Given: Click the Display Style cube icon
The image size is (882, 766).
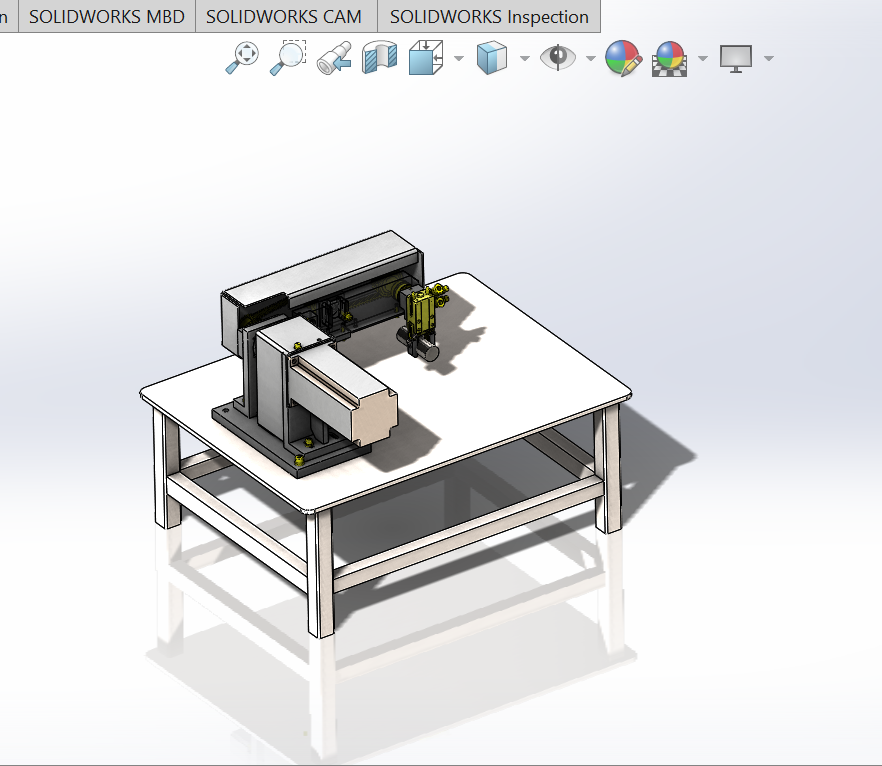Looking at the screenshot, I should click(x=492, y=57).
